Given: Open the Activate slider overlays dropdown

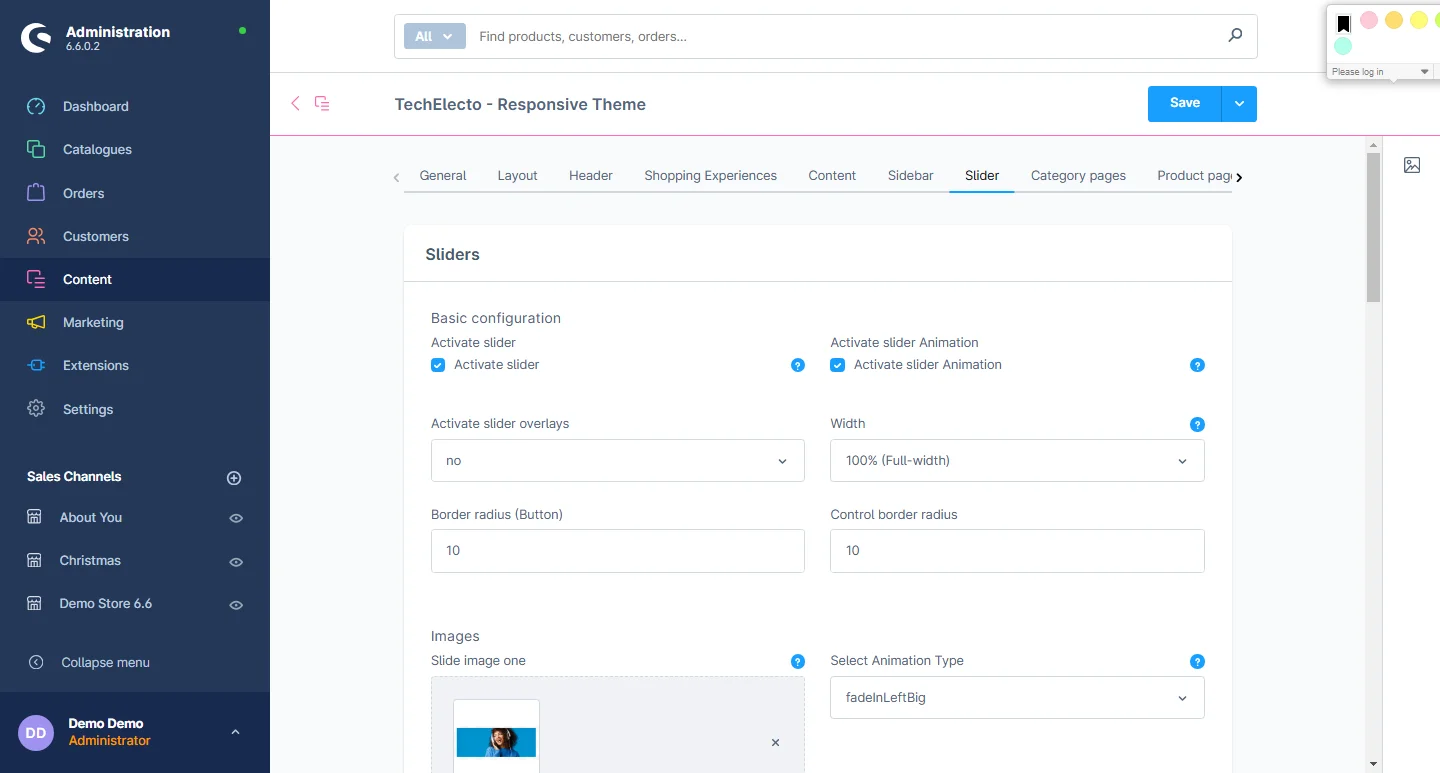Looking at the screenshot, I should (617, 461).
